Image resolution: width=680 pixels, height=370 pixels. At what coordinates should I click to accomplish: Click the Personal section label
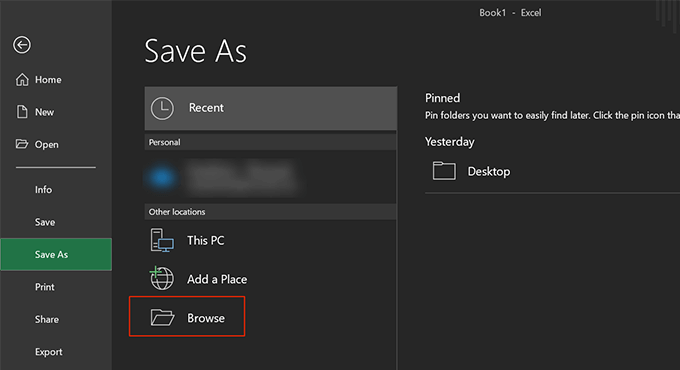[164, 142]
